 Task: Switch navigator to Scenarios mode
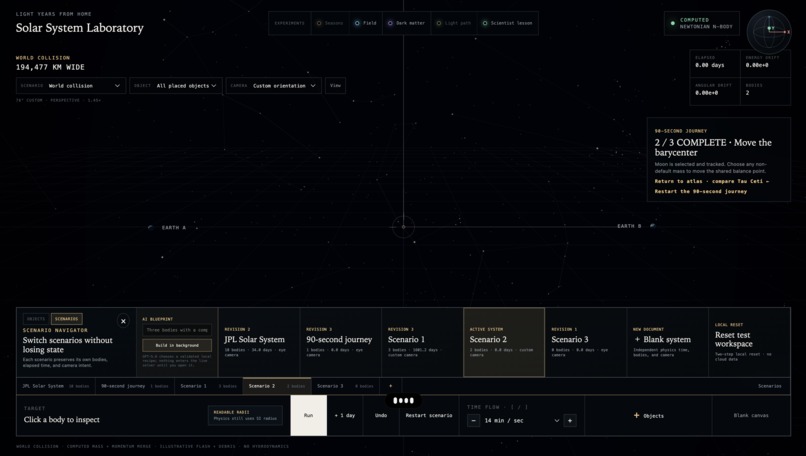pyautogui.click(x=67, y=319)
